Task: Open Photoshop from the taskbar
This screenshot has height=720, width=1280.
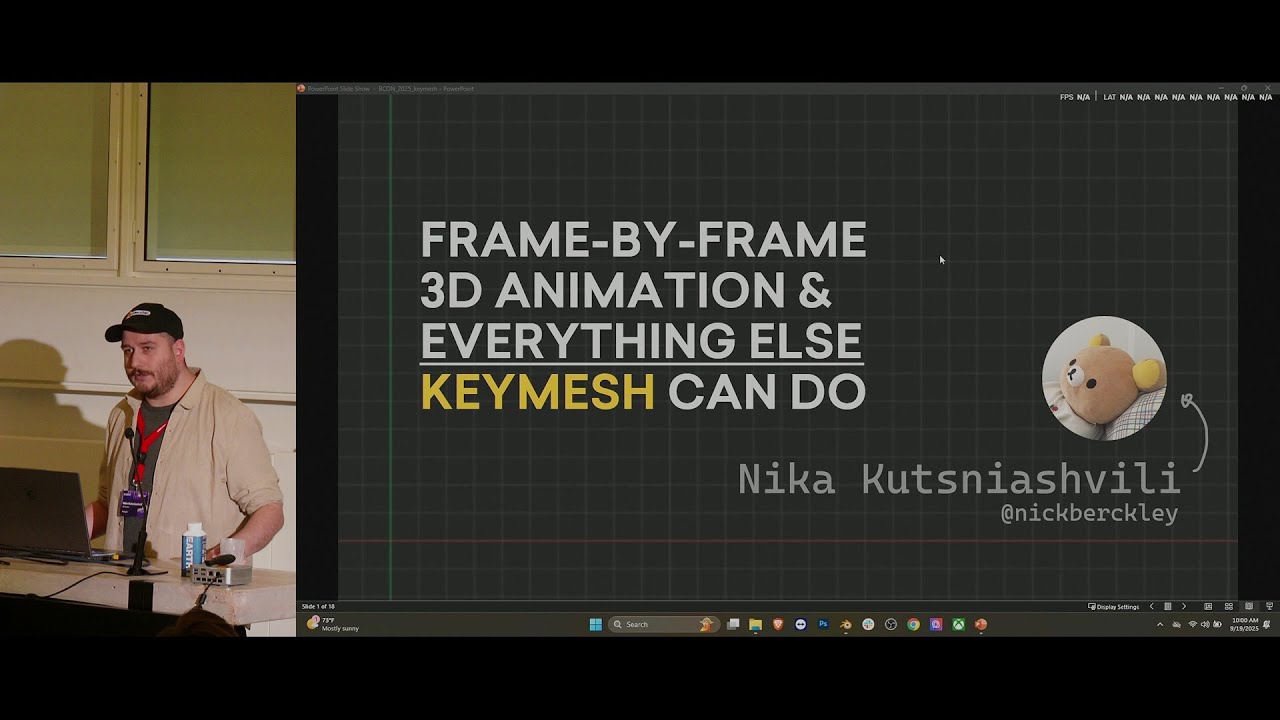Action: (823, 624)
